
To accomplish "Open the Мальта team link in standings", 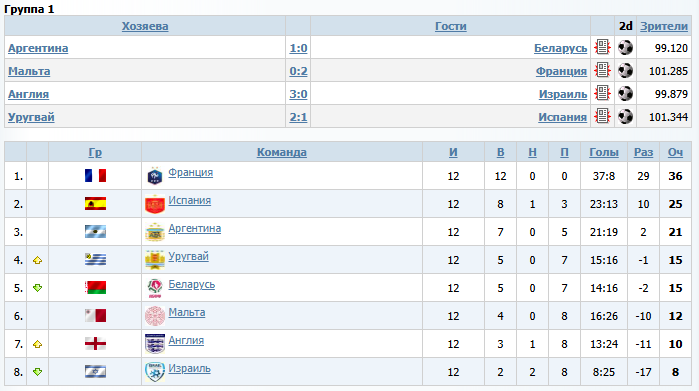I will [187, 313].
